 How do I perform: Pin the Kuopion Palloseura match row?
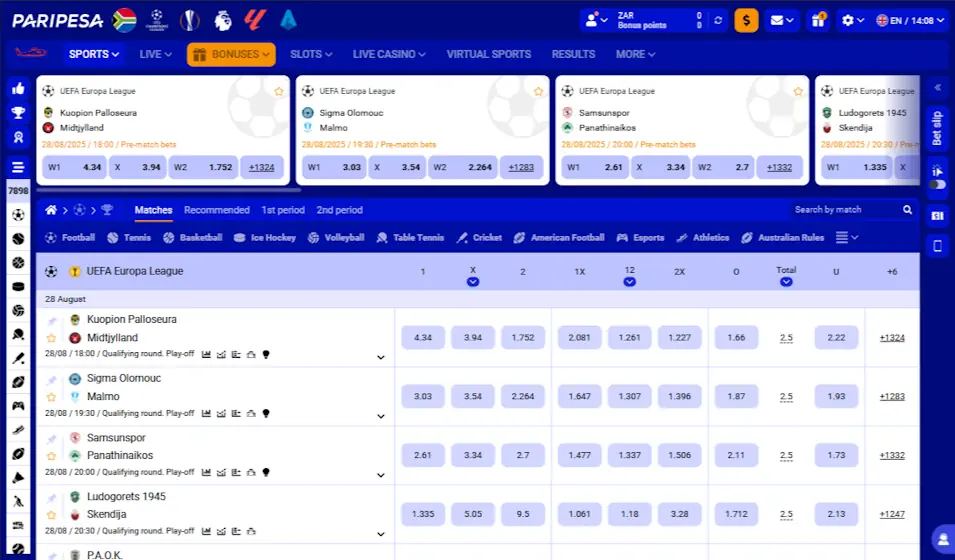(52, 321)
